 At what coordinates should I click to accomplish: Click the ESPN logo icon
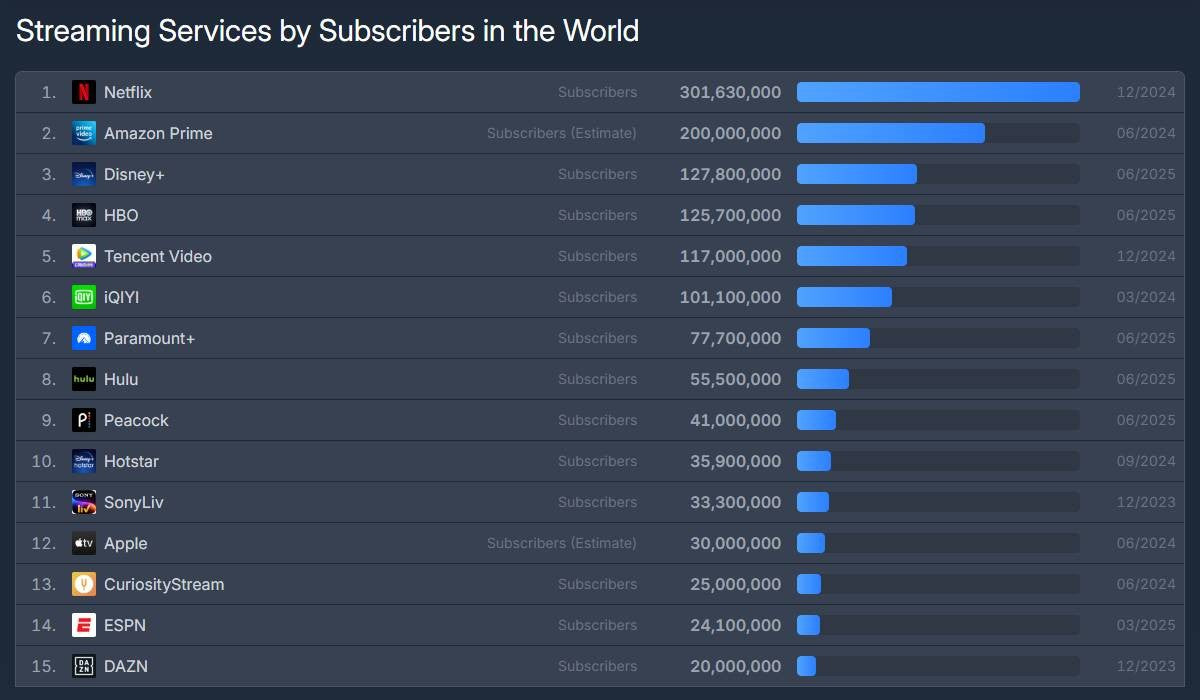click(84, 625)
